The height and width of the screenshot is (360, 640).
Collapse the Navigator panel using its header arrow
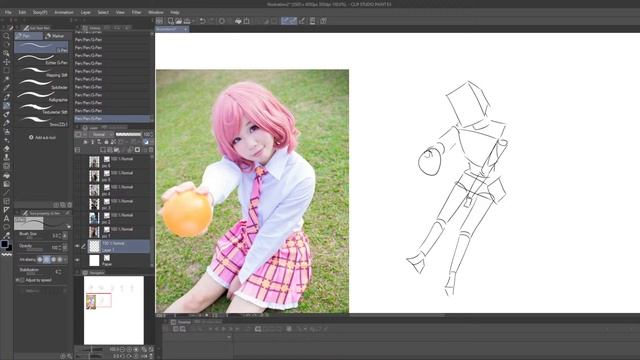pos(78,272)
